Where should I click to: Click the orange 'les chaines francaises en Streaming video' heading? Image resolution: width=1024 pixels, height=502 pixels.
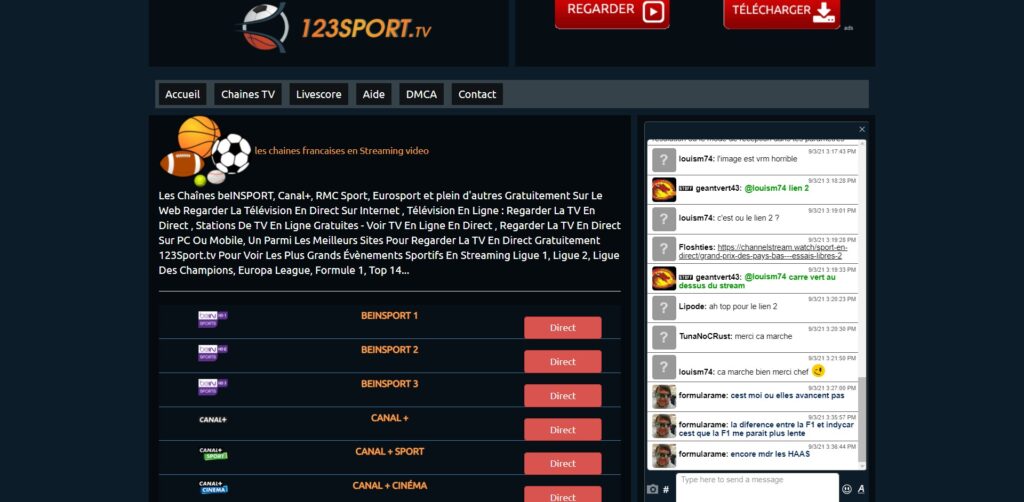(342, 151)
